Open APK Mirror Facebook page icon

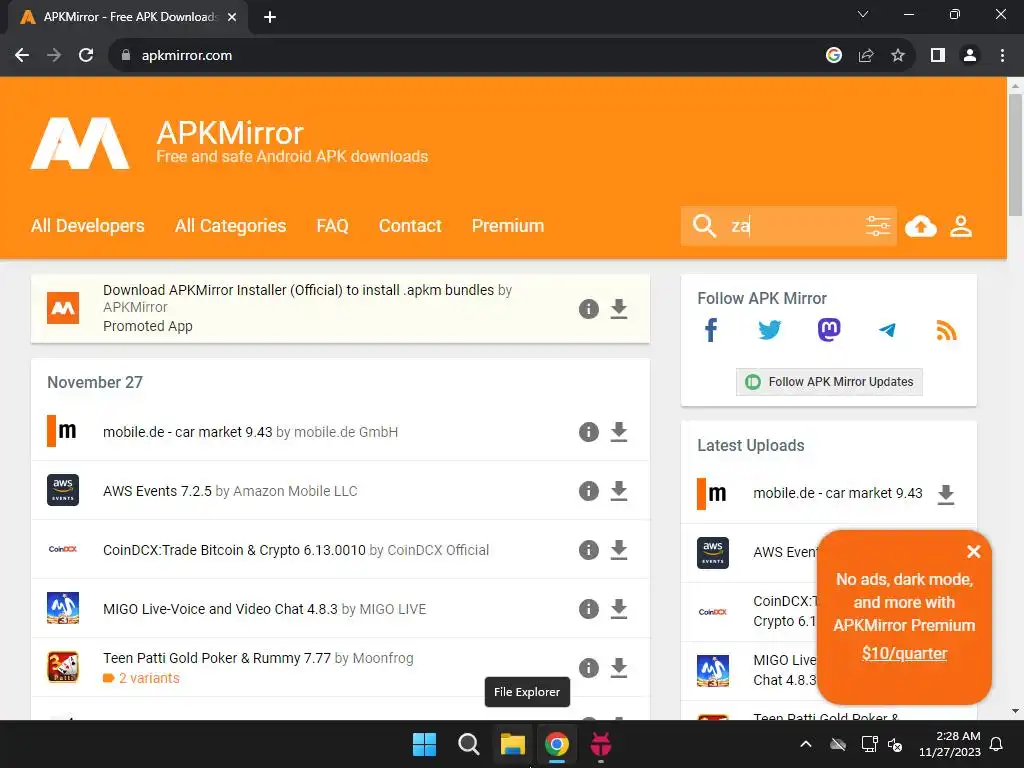coord(711,330)
